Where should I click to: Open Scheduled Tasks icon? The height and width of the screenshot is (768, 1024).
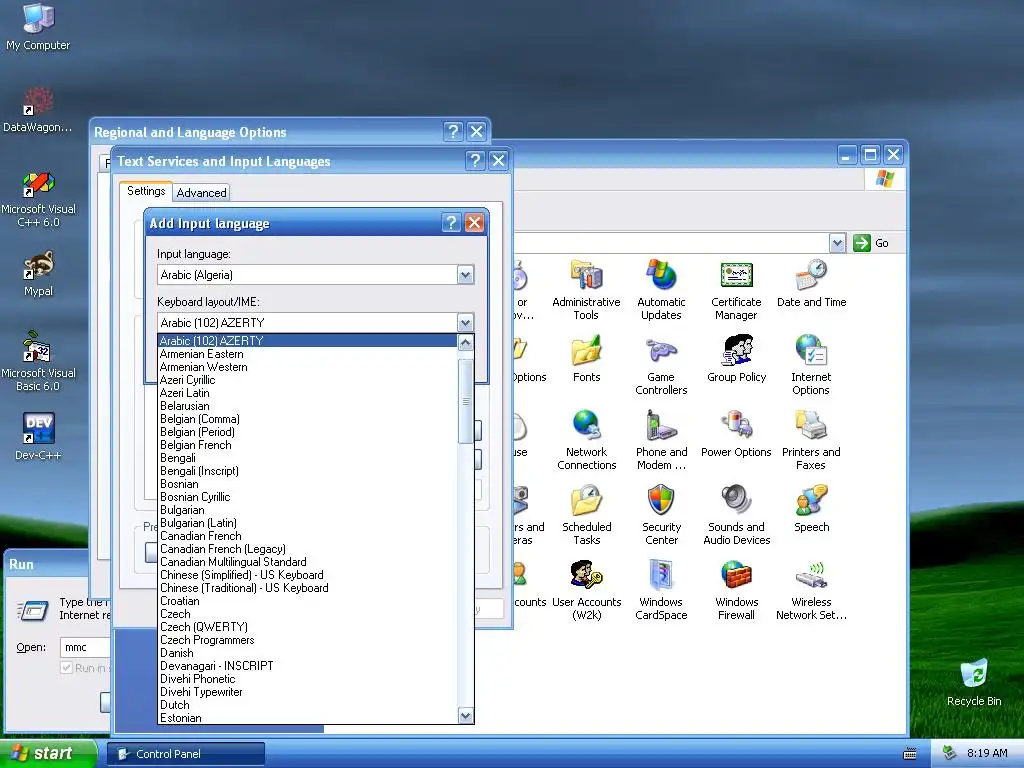(586, 515)
